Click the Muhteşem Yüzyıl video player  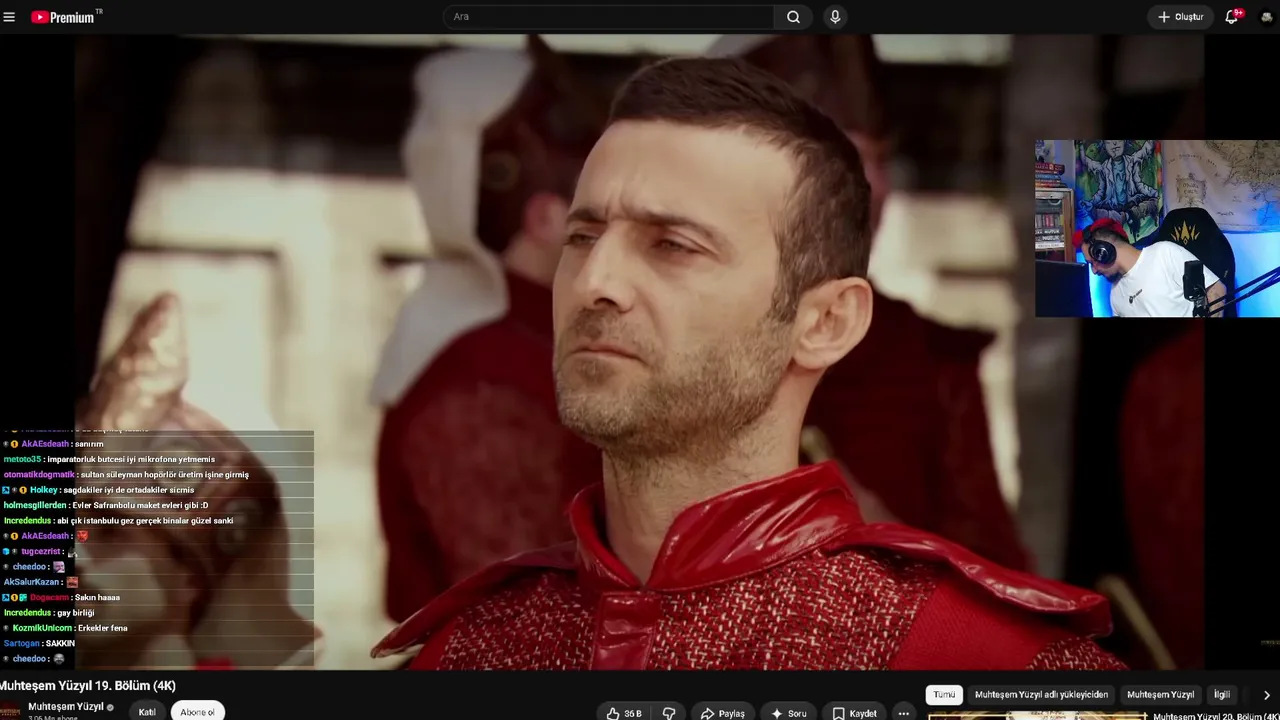click(x=640, y=352)
